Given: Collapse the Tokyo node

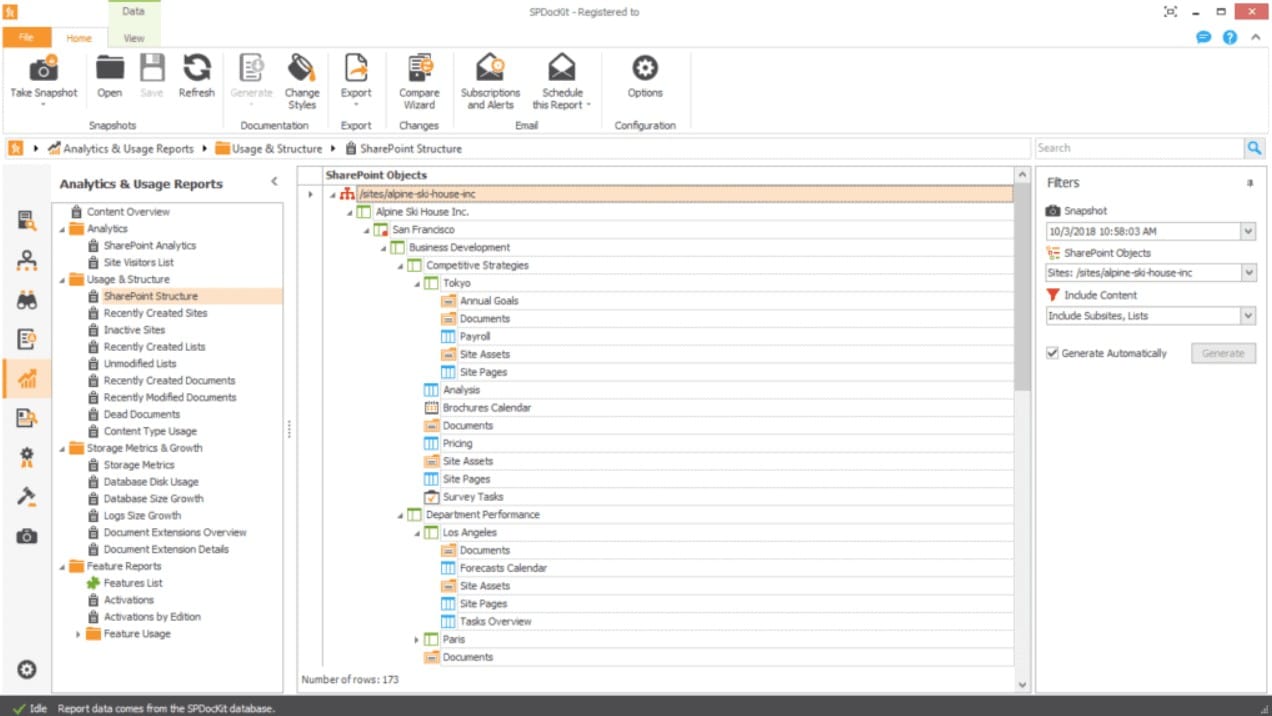Looking at the screenshot, I should point(416,284).
